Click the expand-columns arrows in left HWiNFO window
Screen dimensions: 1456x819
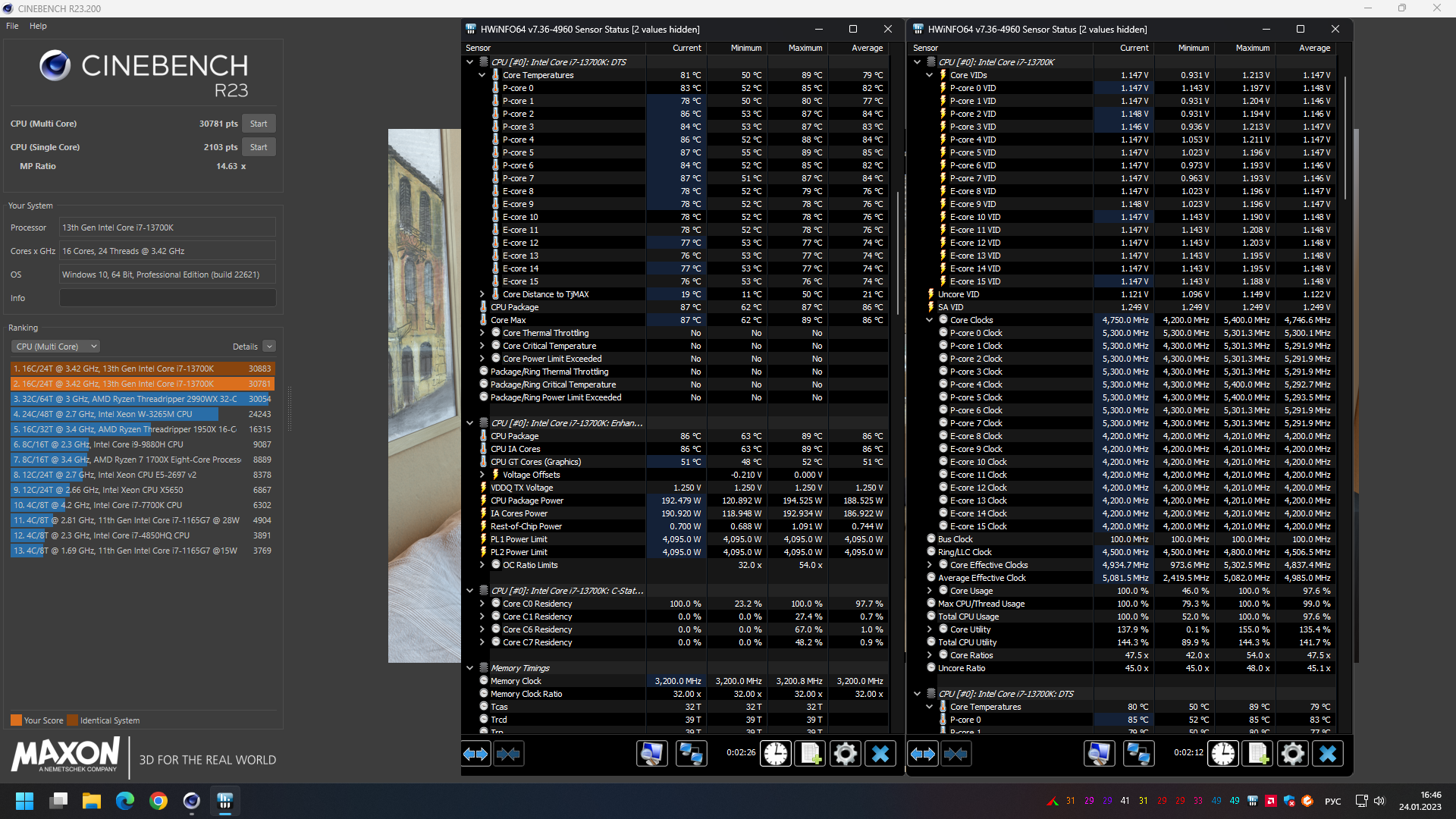click(x=476, y=754)
